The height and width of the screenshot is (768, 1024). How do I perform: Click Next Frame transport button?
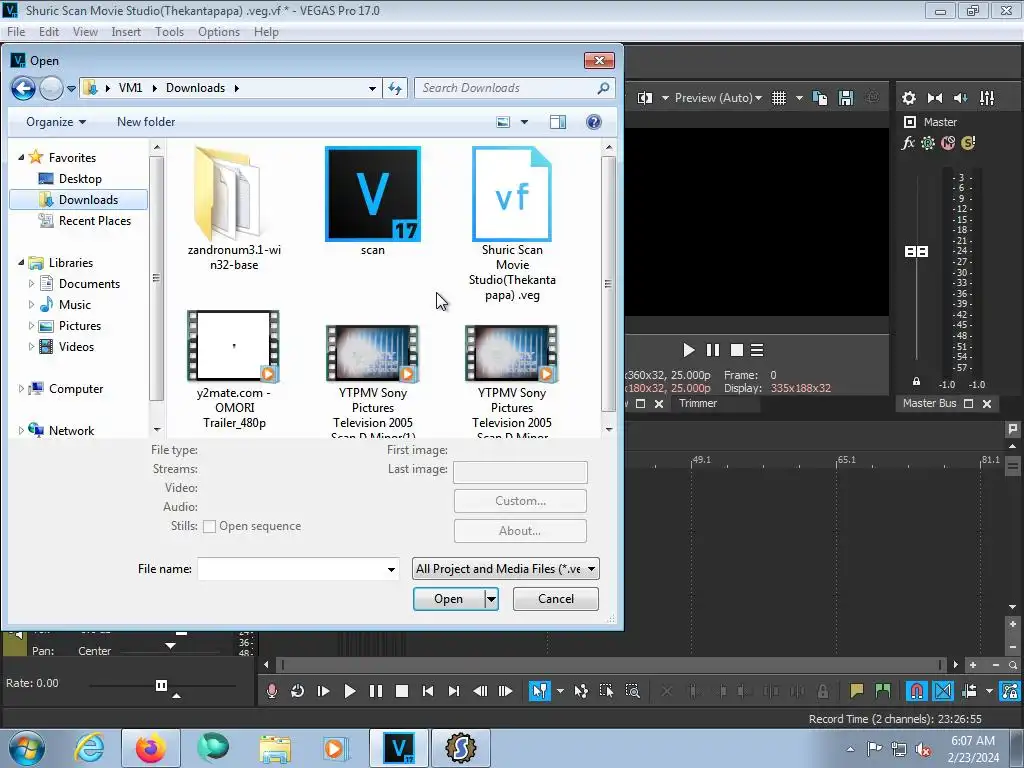[x=505, y=691]
